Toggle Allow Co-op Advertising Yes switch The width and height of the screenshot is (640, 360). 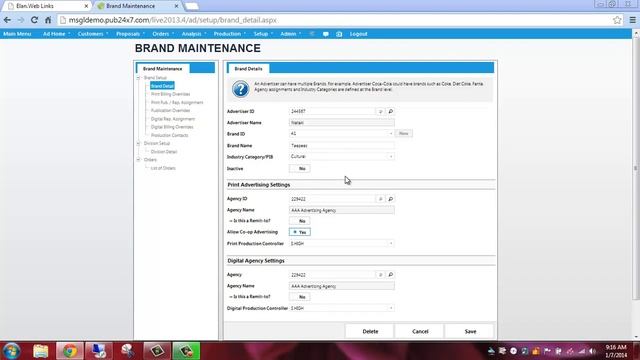pyautogui.click(x=300, y=232)
